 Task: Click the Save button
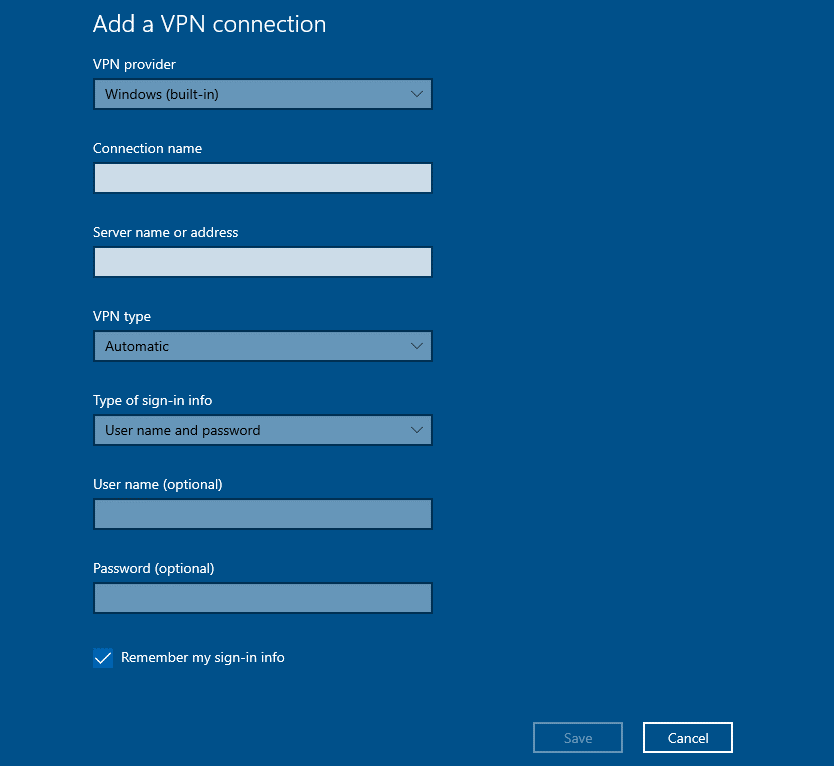[577, 737]
